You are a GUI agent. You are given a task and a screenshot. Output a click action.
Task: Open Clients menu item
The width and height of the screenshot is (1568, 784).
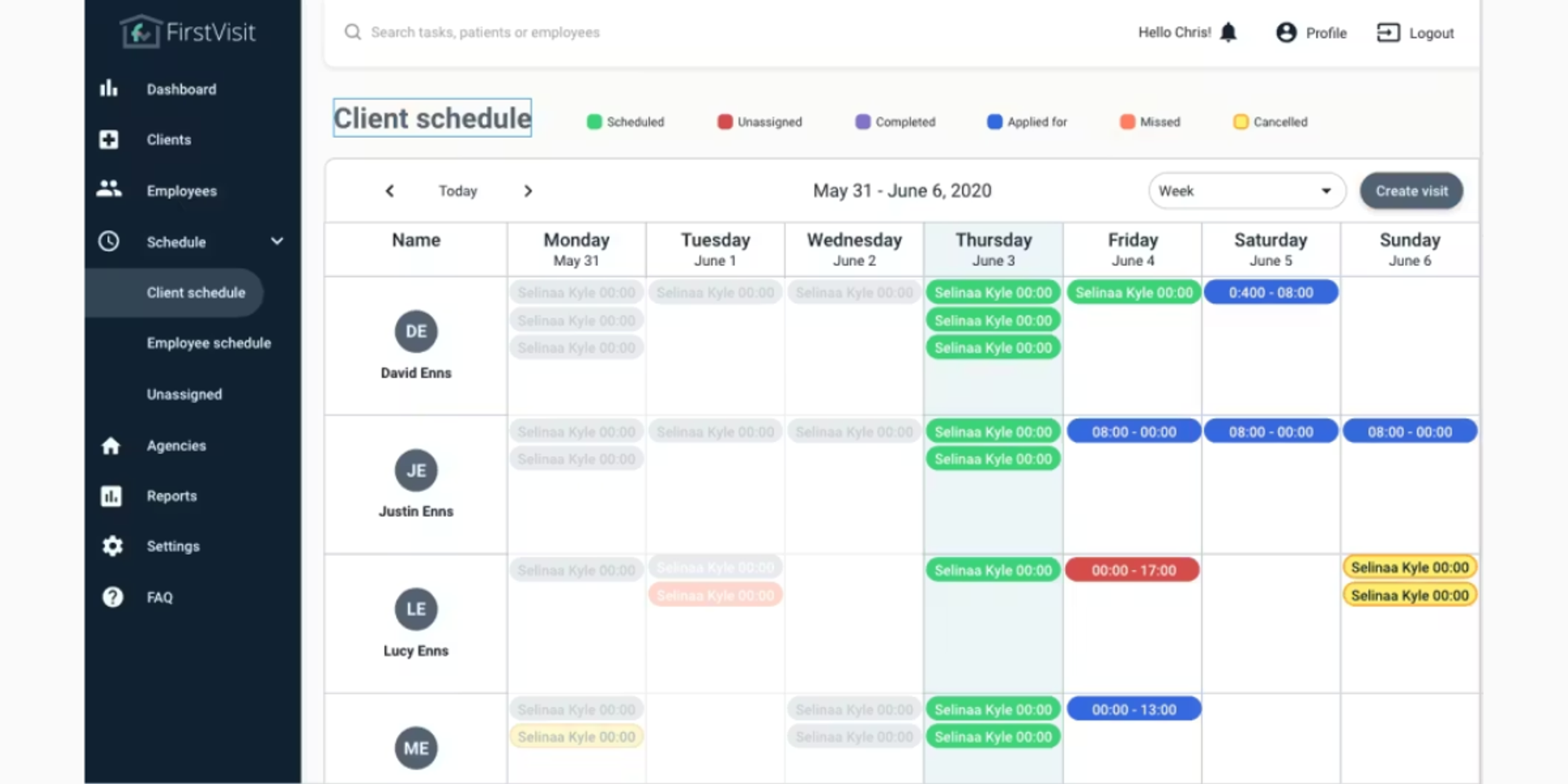click(169, 140)
